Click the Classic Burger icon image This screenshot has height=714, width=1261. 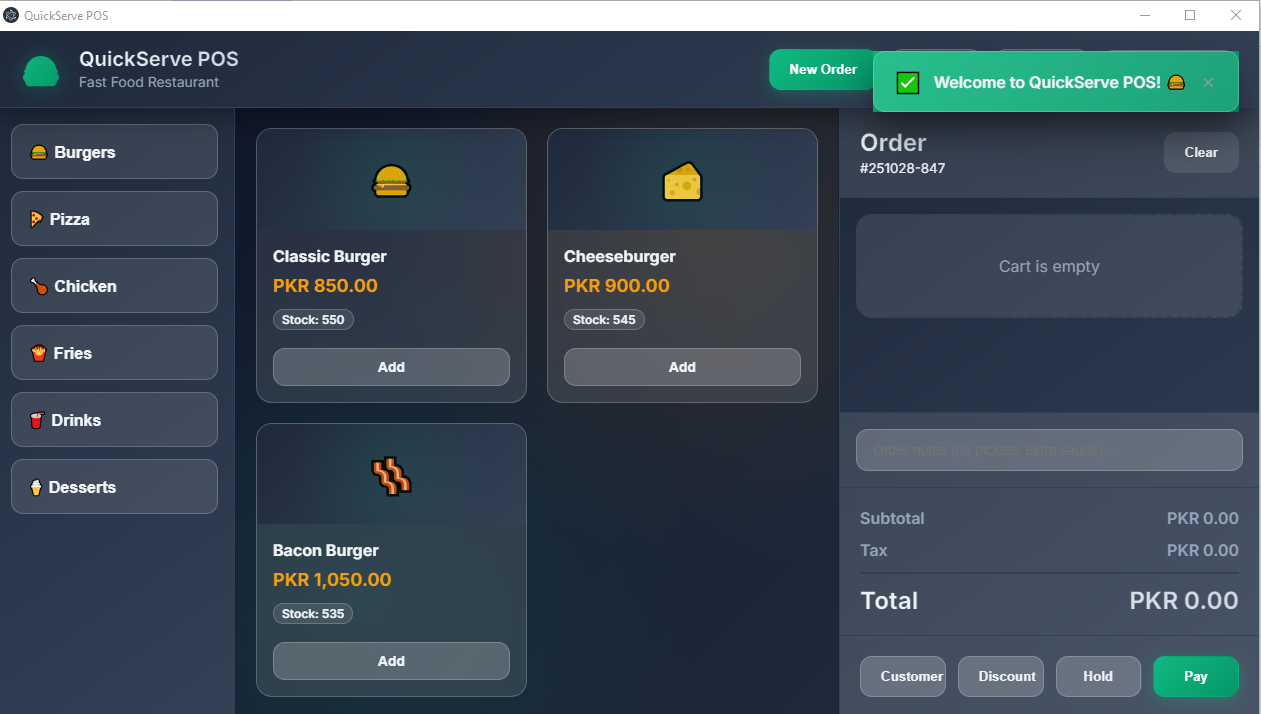pos(391,181)
